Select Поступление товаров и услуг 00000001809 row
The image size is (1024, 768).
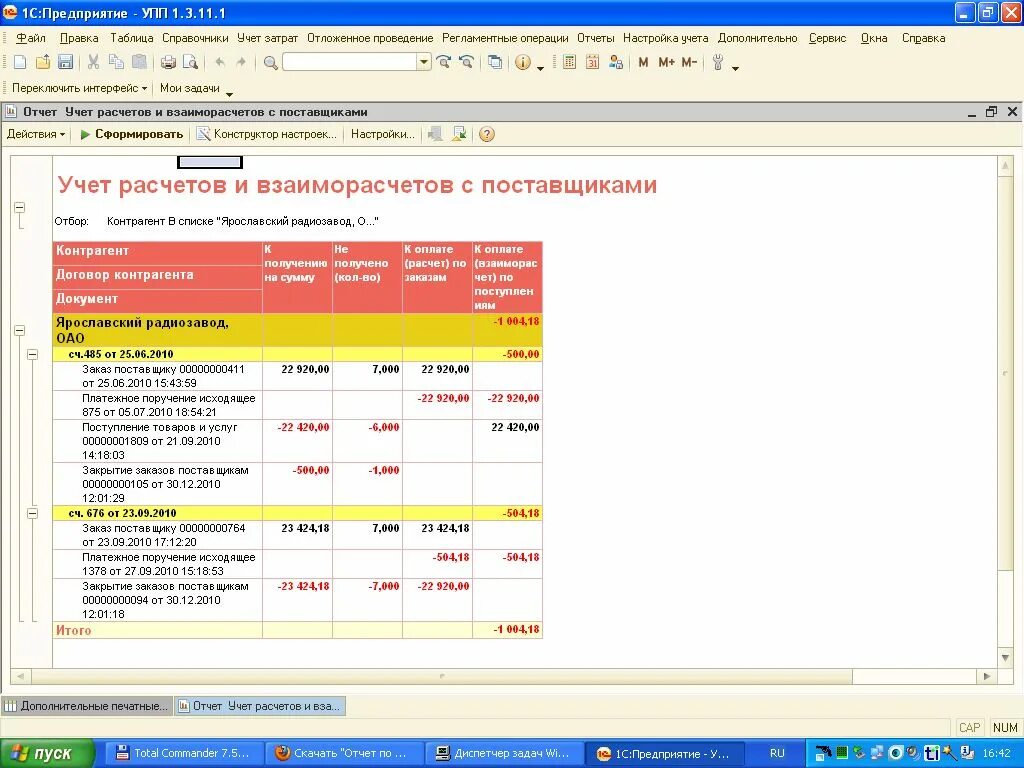click(298, 441)
